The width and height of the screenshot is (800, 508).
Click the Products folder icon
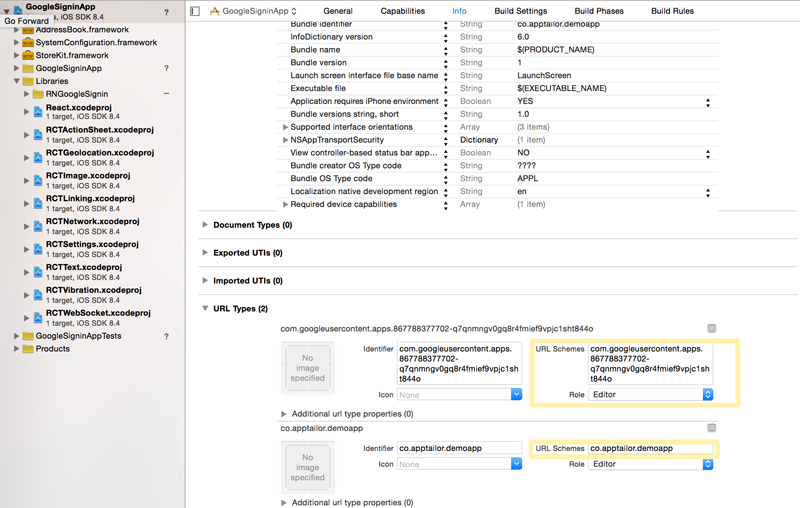click(28, 349)
